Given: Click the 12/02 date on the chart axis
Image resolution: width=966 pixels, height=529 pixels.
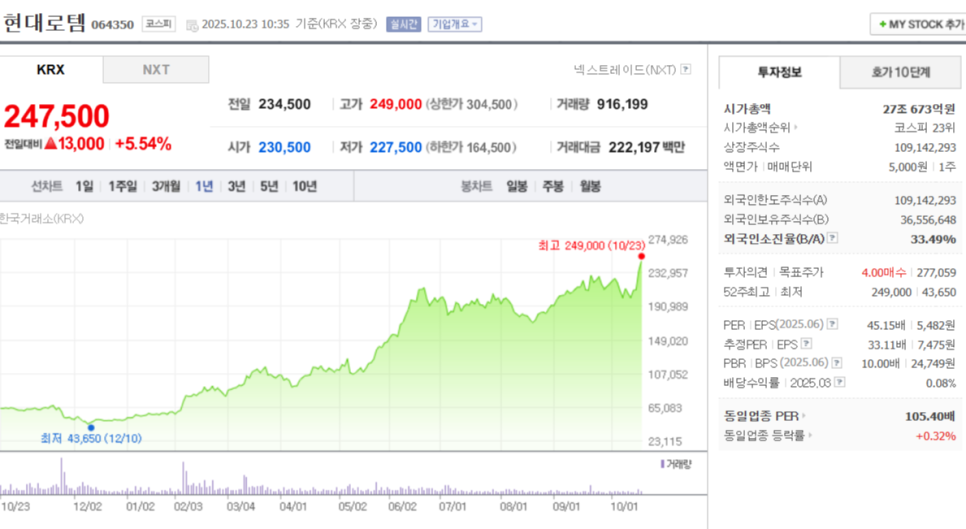Looking at the screenshot, I should pos(87,506).
